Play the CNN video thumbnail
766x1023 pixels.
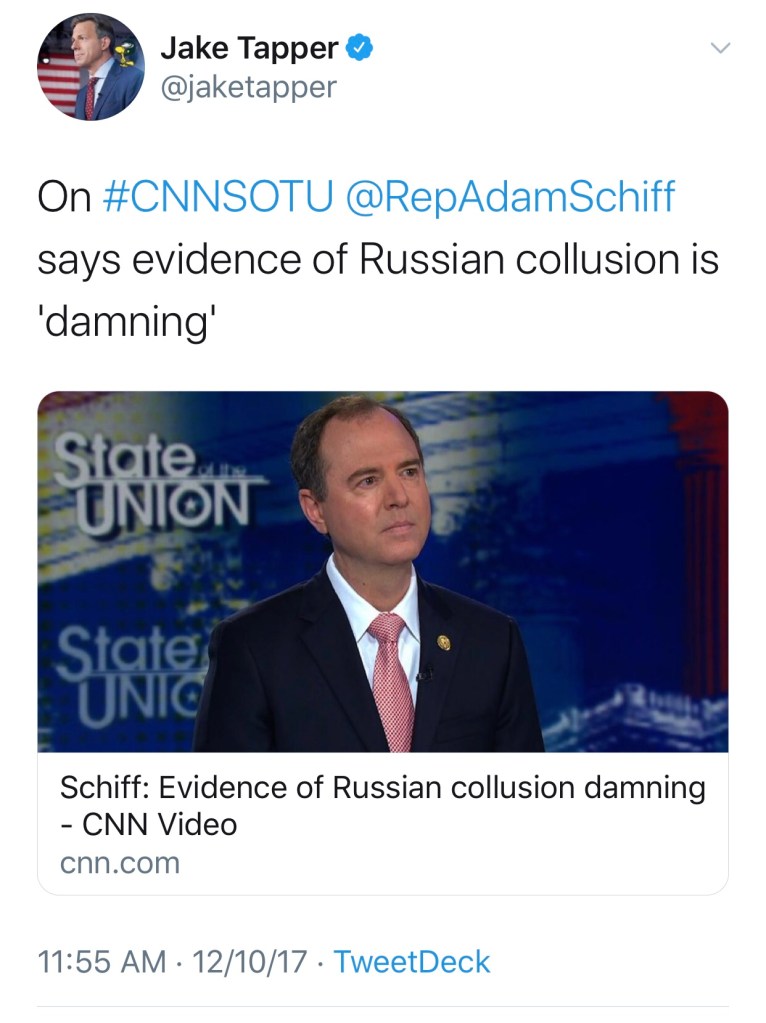(x=383, y=571)
